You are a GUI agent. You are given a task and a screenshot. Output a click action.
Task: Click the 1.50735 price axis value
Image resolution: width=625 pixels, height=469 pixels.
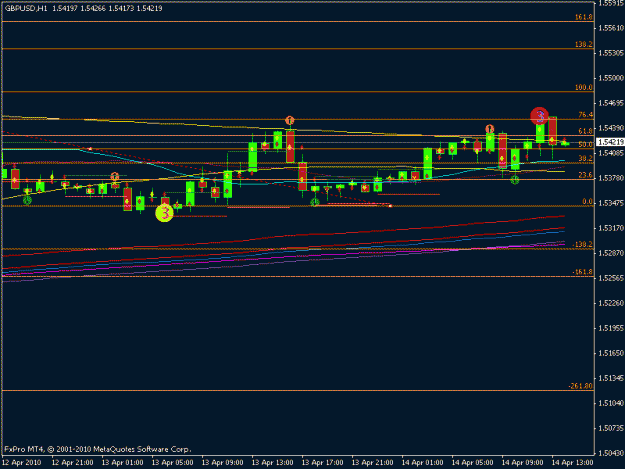[611, 428]
